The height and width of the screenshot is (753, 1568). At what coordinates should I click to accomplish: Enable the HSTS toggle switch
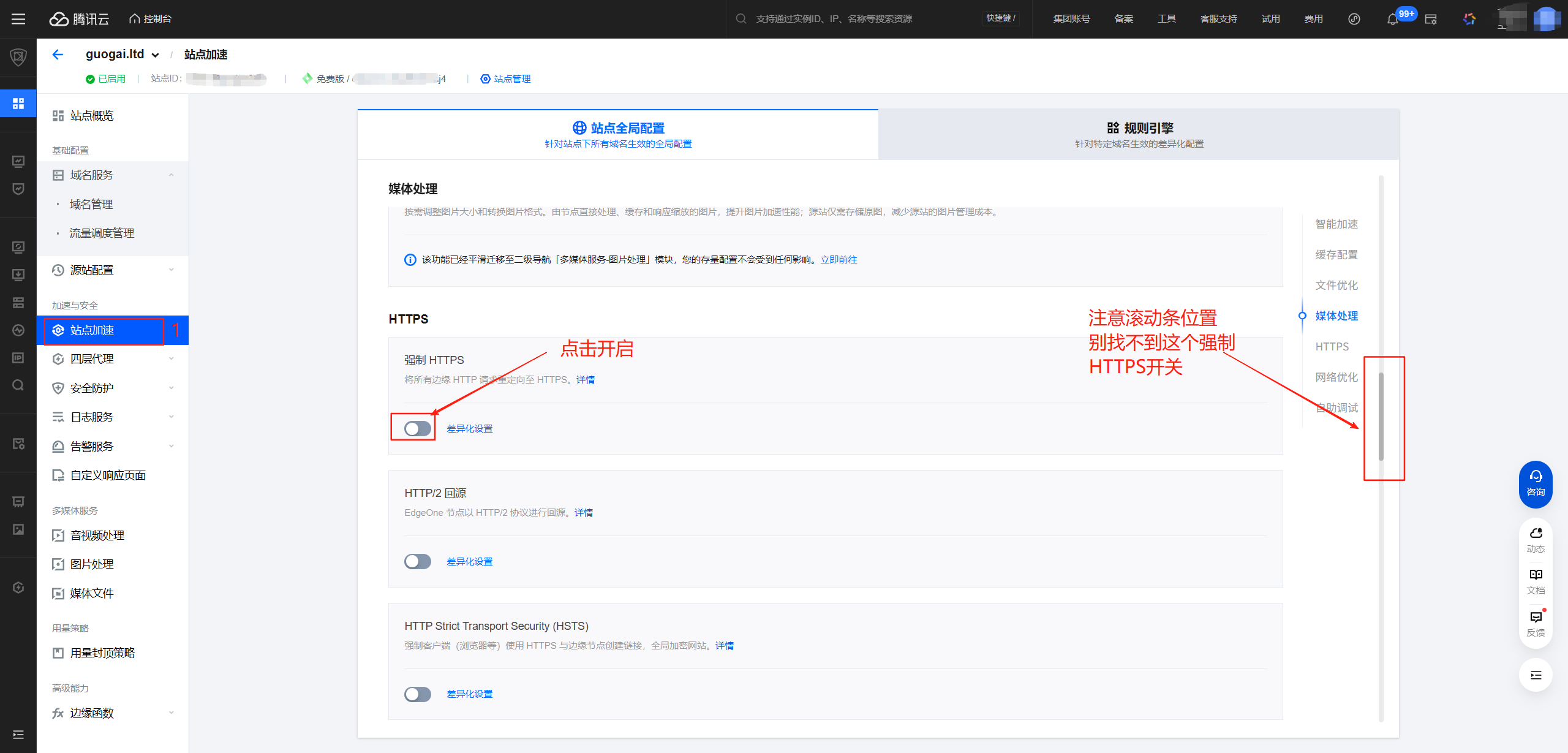417,694
